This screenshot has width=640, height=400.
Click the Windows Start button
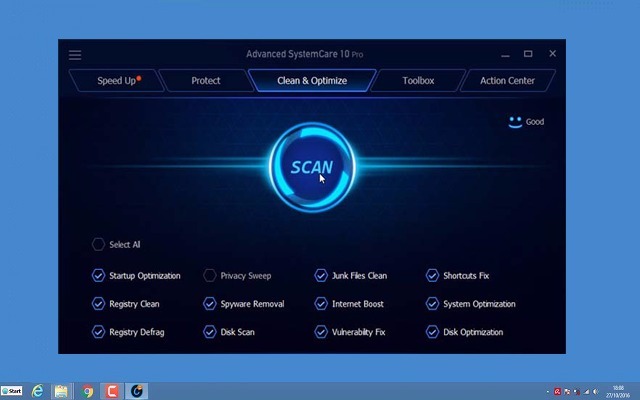pyautogui.click(x=12, y=391)
